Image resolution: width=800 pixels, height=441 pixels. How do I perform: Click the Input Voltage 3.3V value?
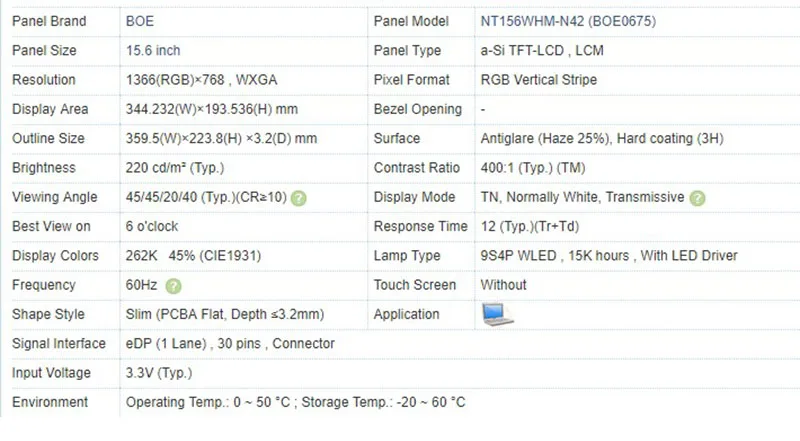pyautogui.click(x=157, y=373)
